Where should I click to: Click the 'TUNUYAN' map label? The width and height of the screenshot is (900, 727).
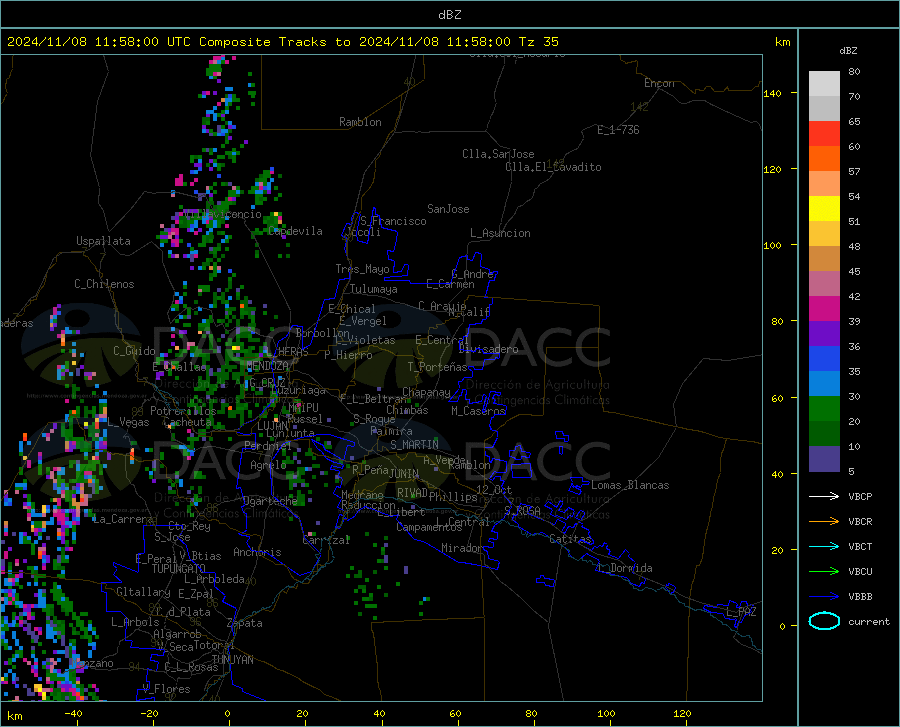(x=232, y=660)
